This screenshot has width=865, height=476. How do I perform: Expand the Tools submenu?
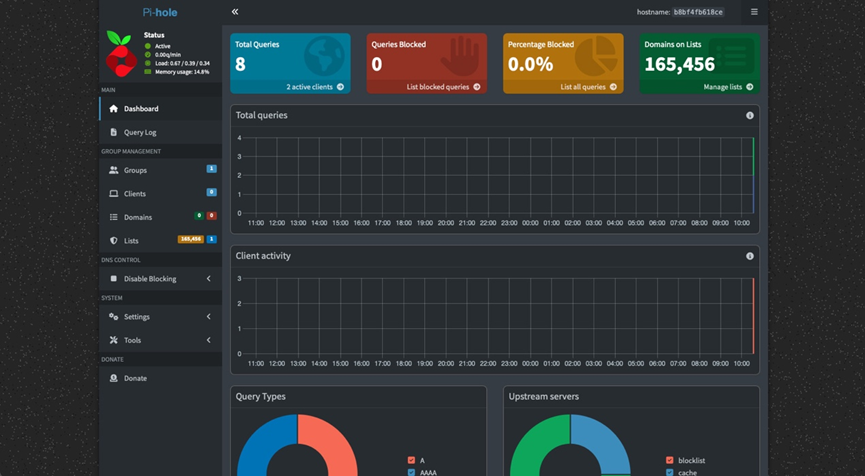[208, 340]
